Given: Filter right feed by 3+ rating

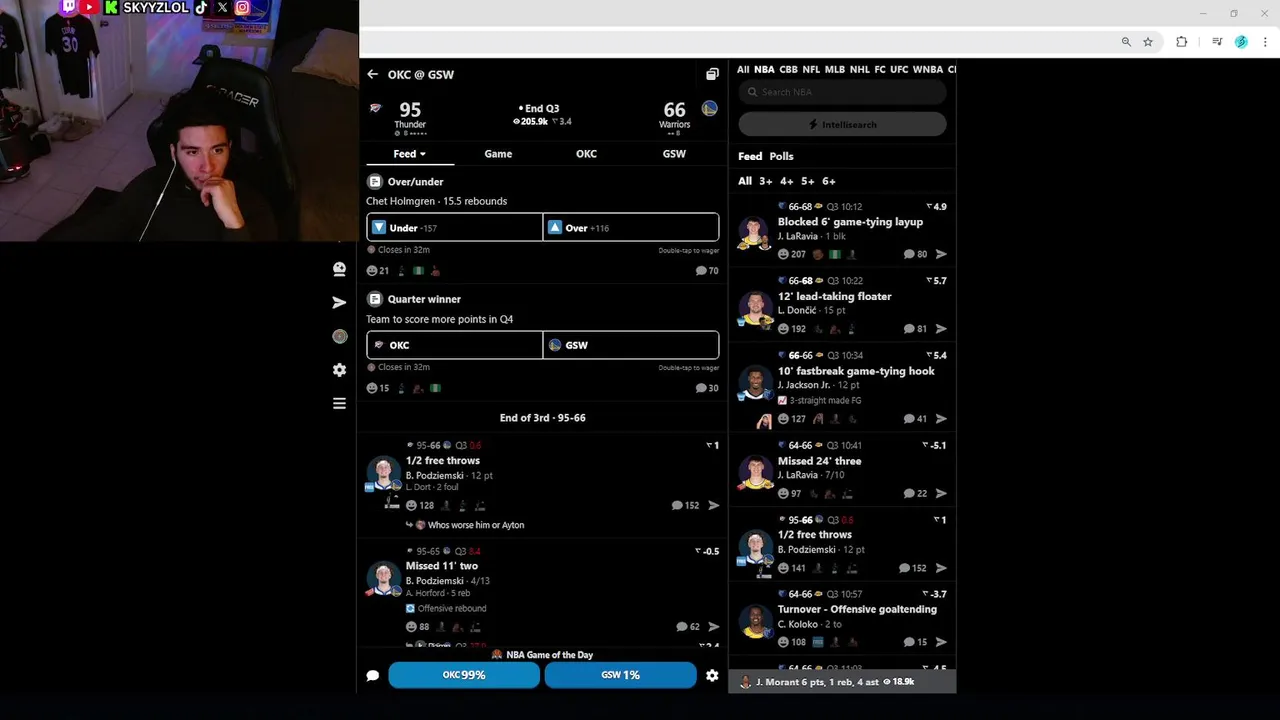Looking at the screenshot, I should tap(765, 181).
